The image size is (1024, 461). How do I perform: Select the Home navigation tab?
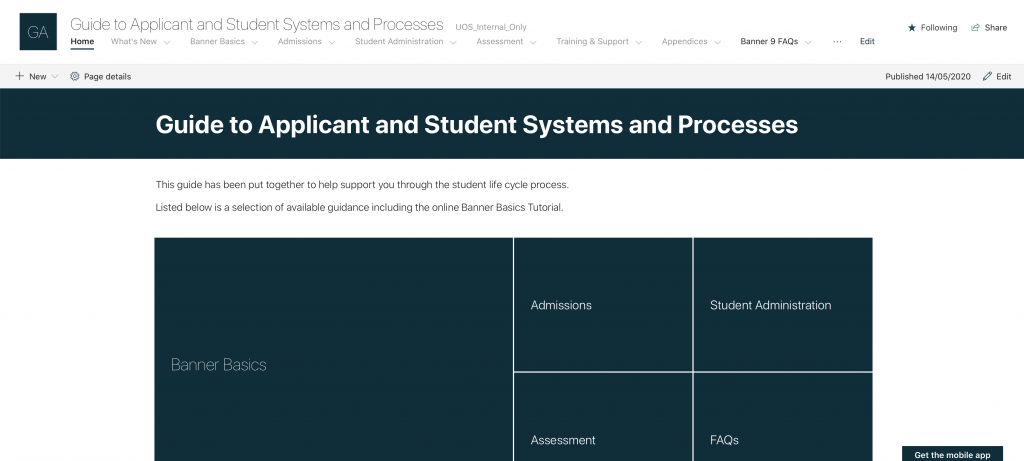(82, 42)
